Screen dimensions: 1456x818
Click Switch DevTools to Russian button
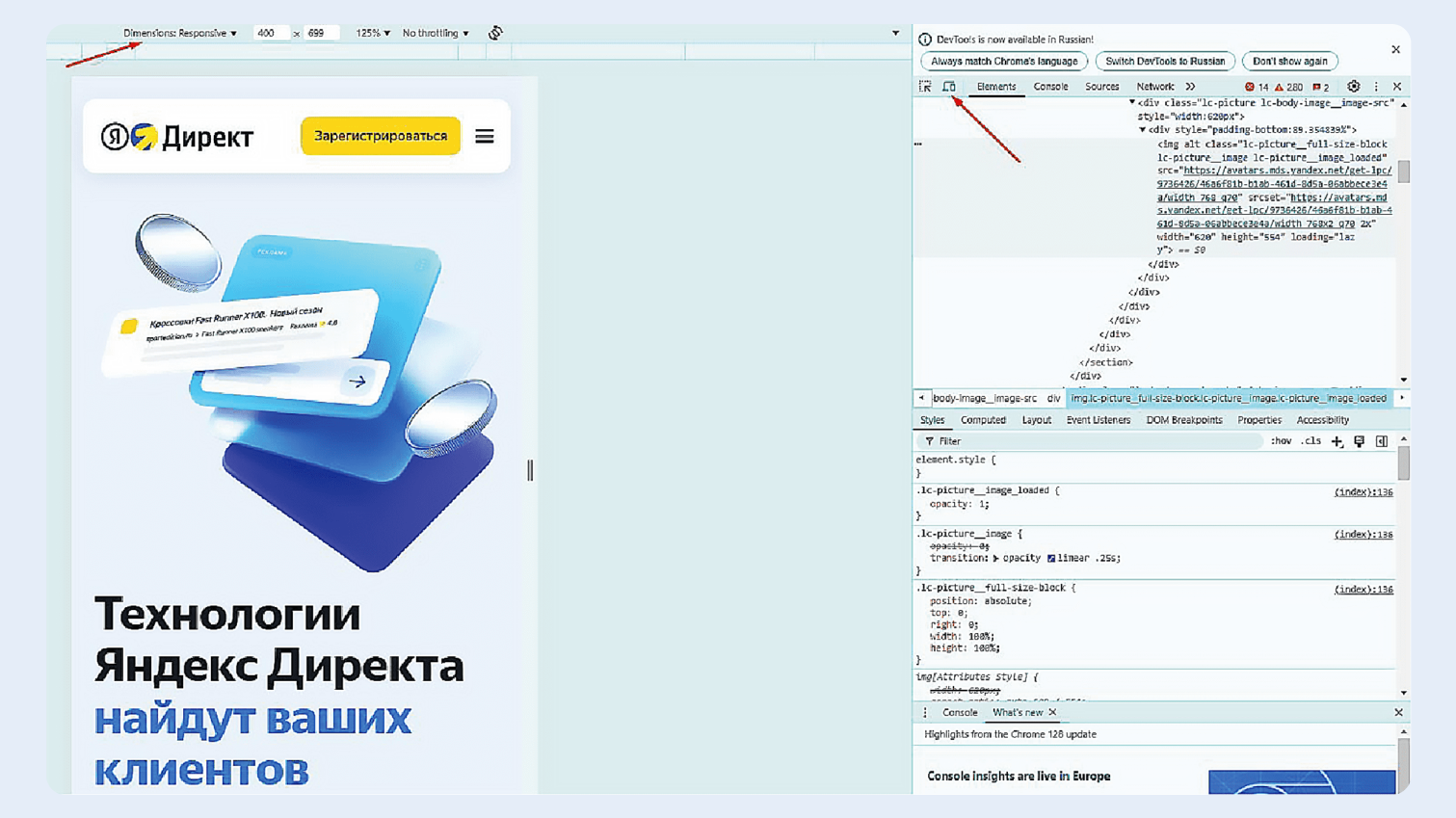(x=1165, y=61)
